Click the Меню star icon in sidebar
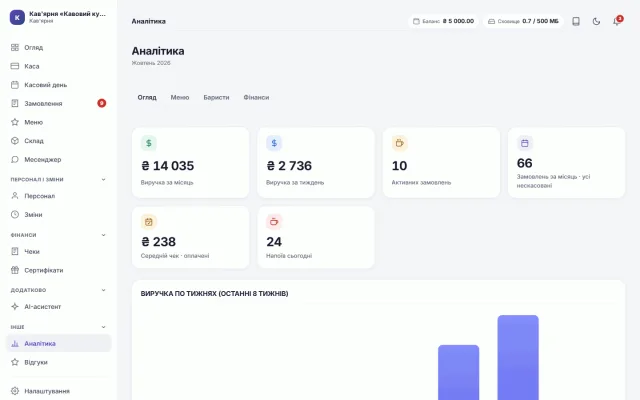 pyautogui.click(x=15, y=122)
